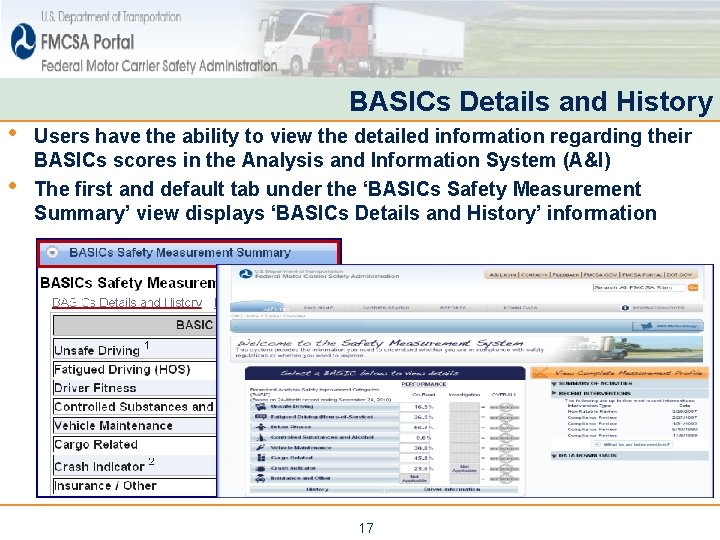
Task: Open the Reports menu item
Action: coord(452,308)
